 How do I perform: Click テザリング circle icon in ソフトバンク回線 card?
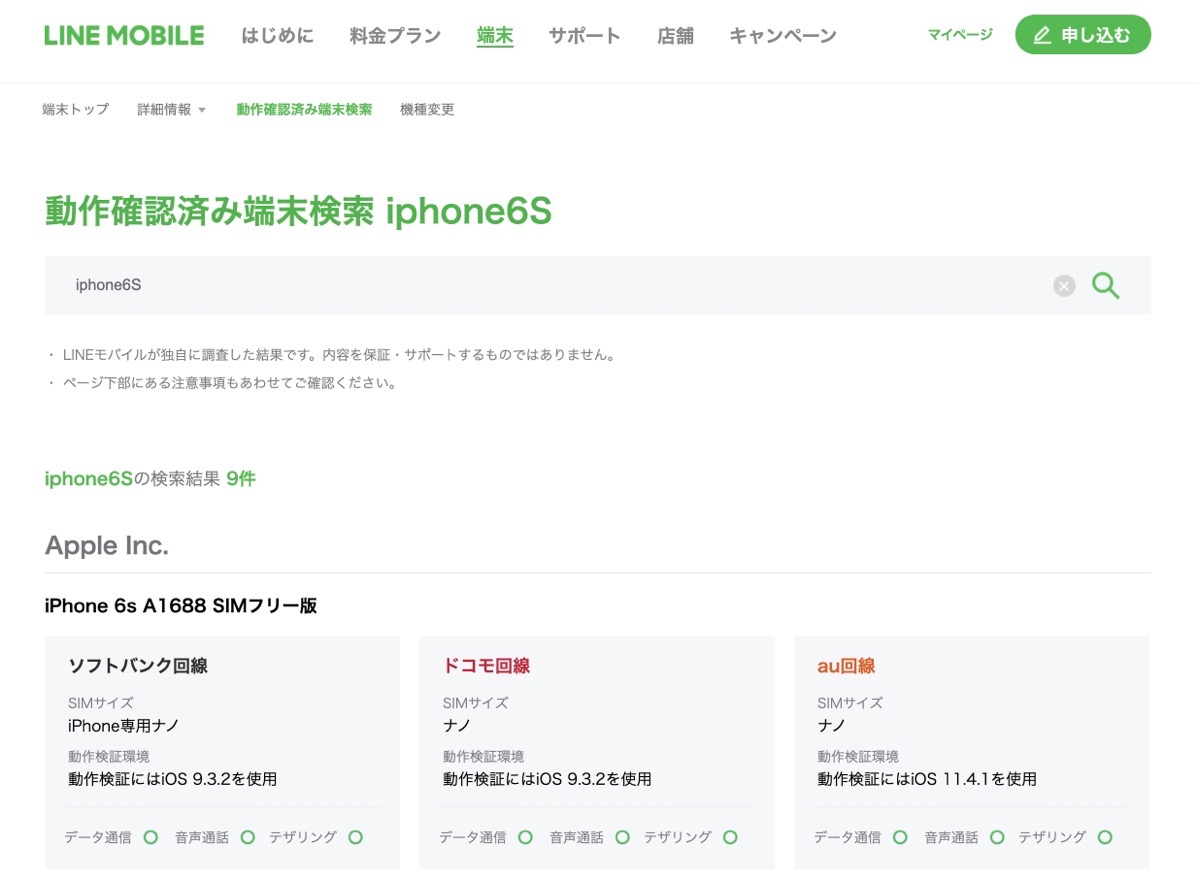355,837
